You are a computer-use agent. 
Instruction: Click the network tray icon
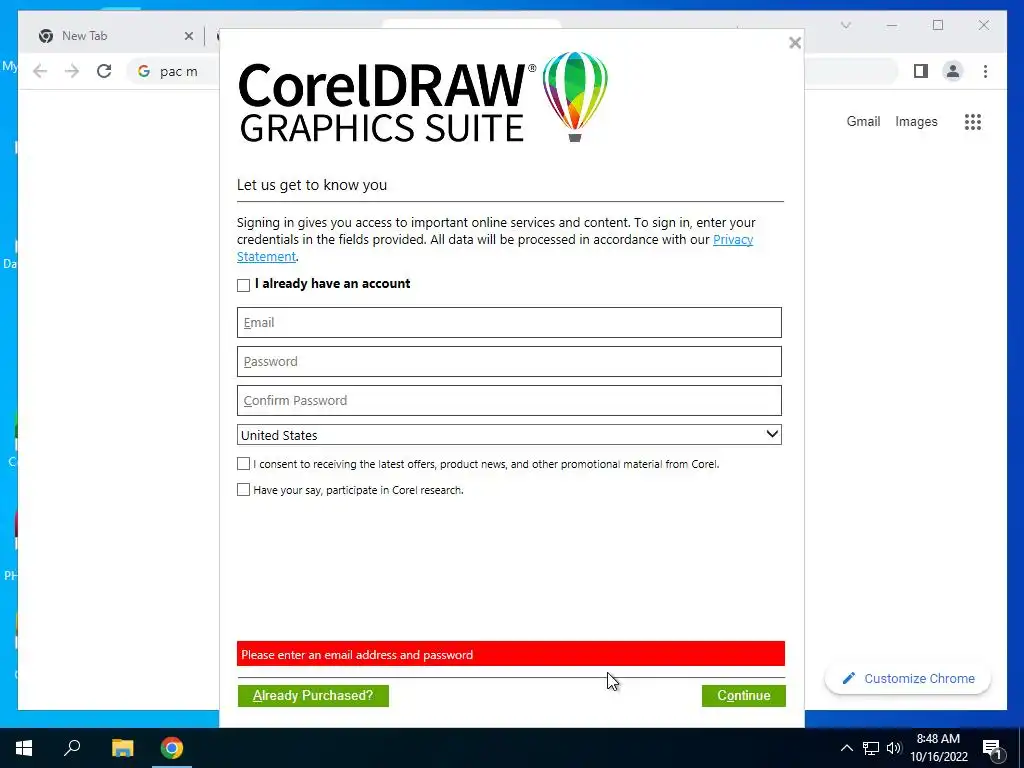pos(871,748)
